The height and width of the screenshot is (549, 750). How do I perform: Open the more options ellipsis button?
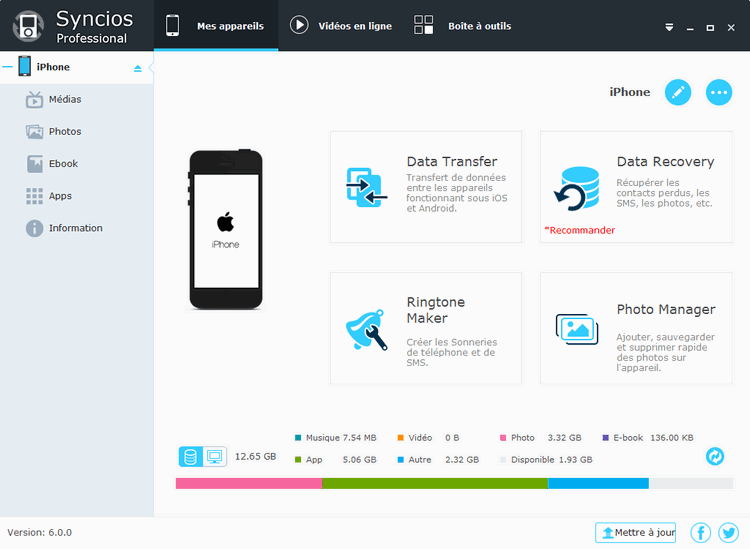tap(719, 92)
